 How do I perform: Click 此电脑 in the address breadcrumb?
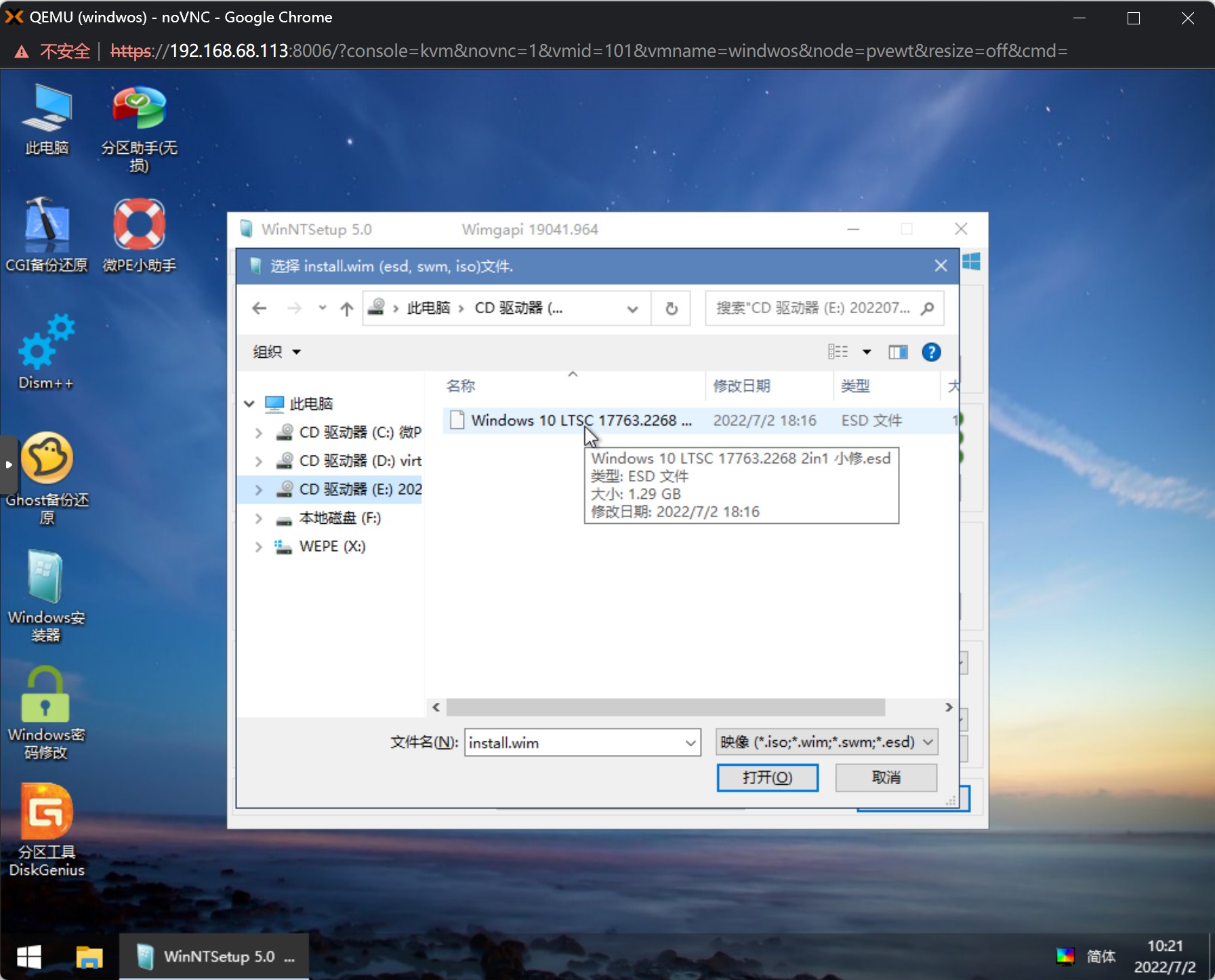(428, 308)
